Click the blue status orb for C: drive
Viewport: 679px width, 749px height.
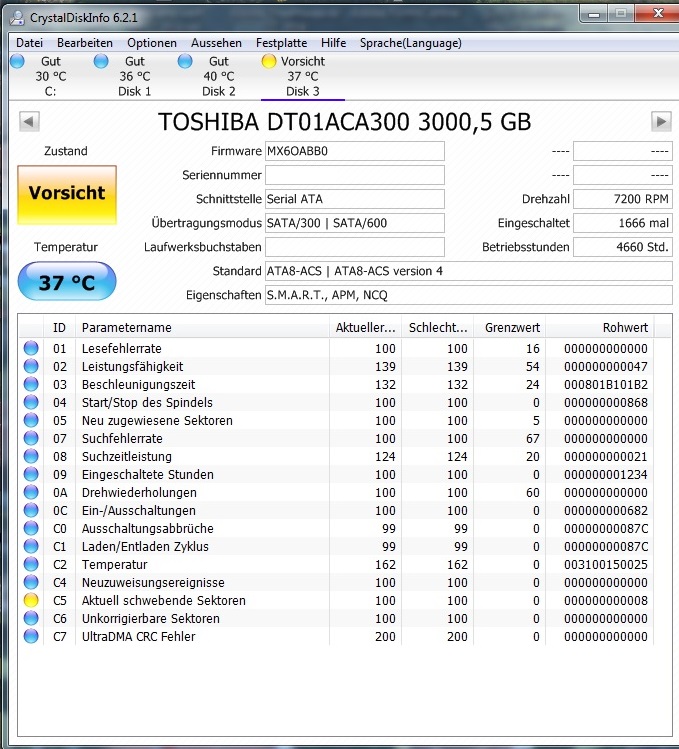(18, 61)
